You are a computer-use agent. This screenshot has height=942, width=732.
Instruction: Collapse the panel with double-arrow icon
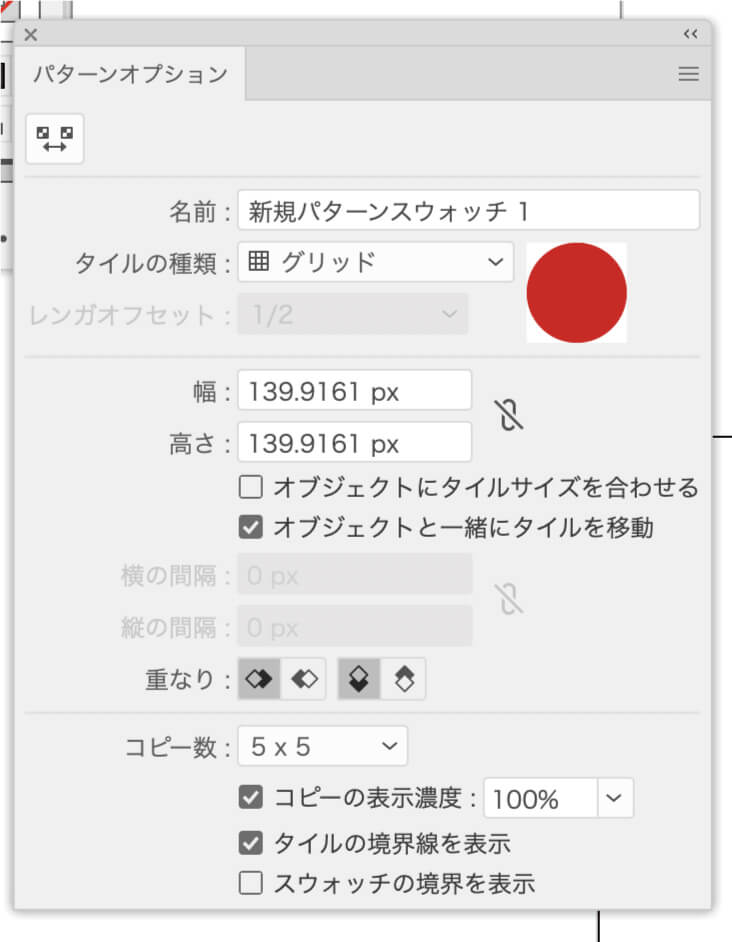(x=690, y=34)
